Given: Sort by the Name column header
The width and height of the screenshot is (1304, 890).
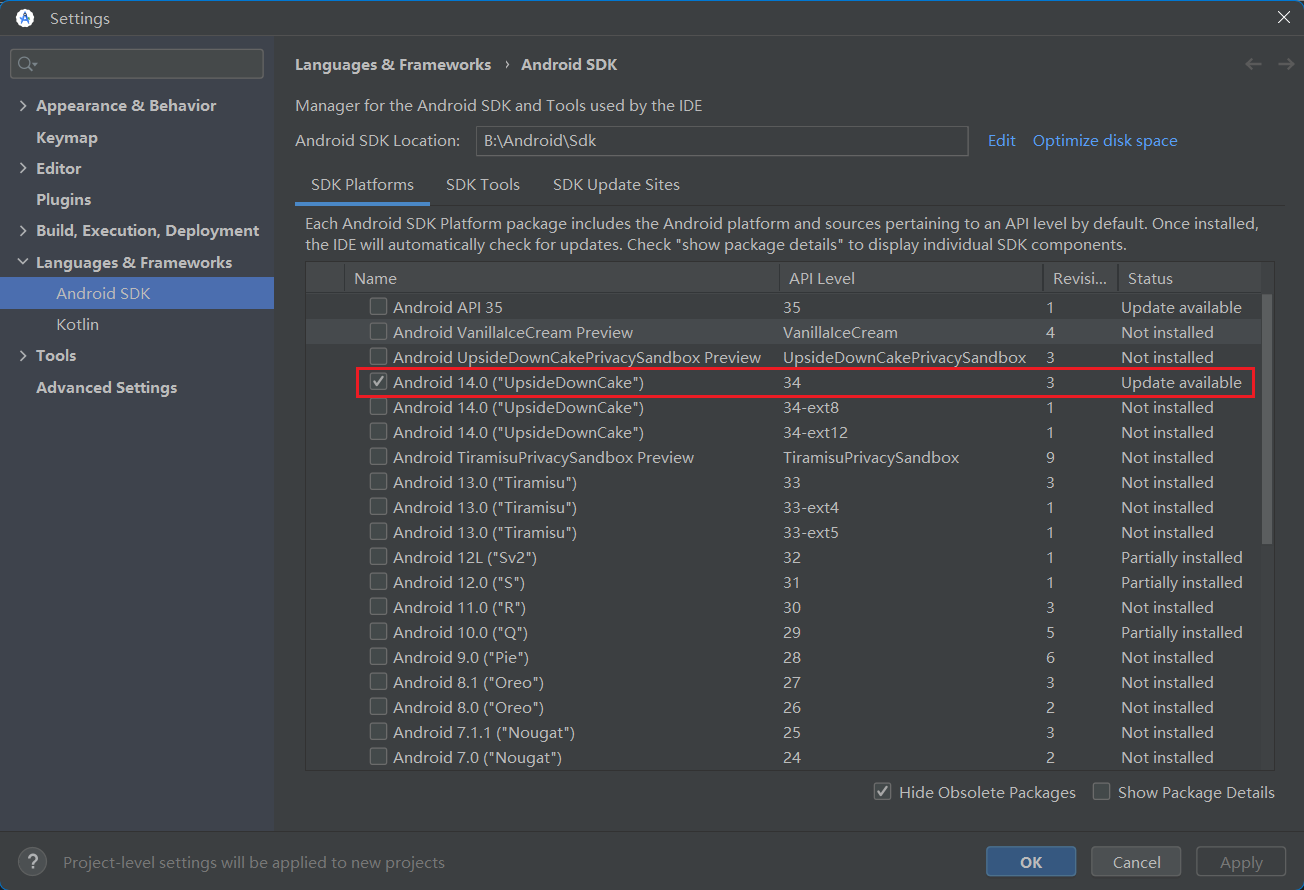Looking at the screenshot, I should click(x=561, y=278).
